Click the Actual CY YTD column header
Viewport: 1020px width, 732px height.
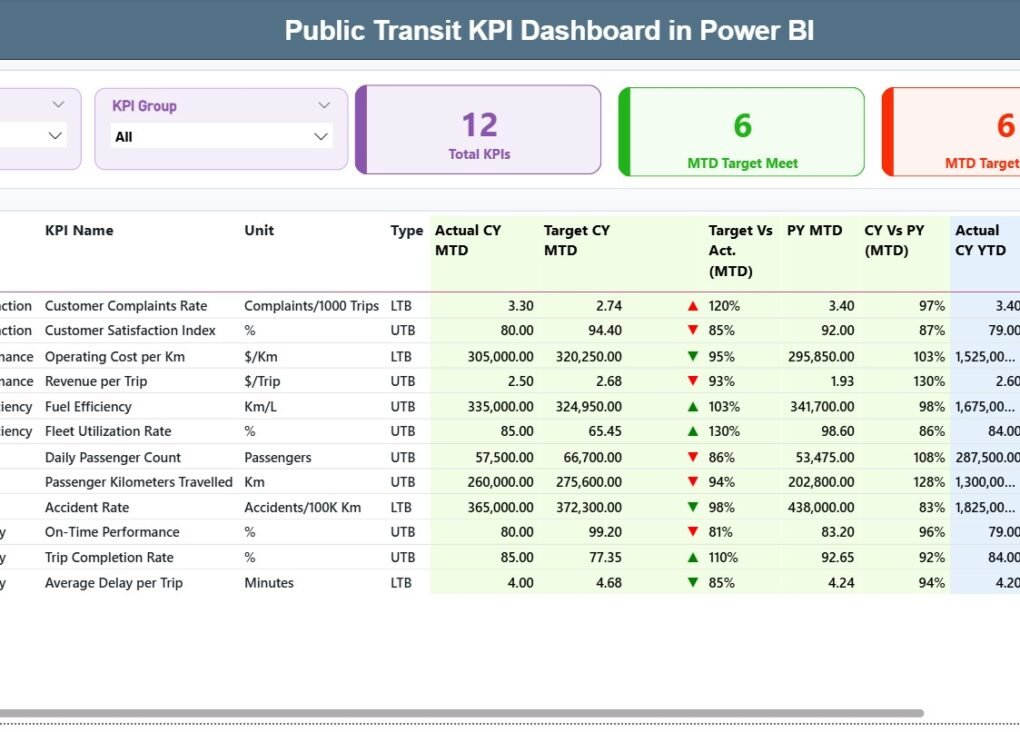coord(983,240)
